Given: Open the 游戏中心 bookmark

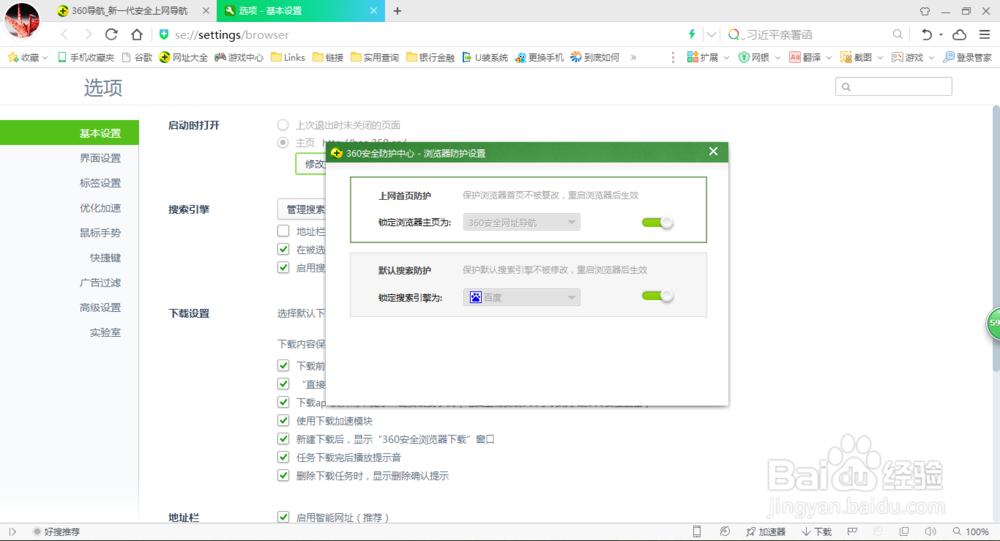Looking at the screenshot, I should coord(239,57).
